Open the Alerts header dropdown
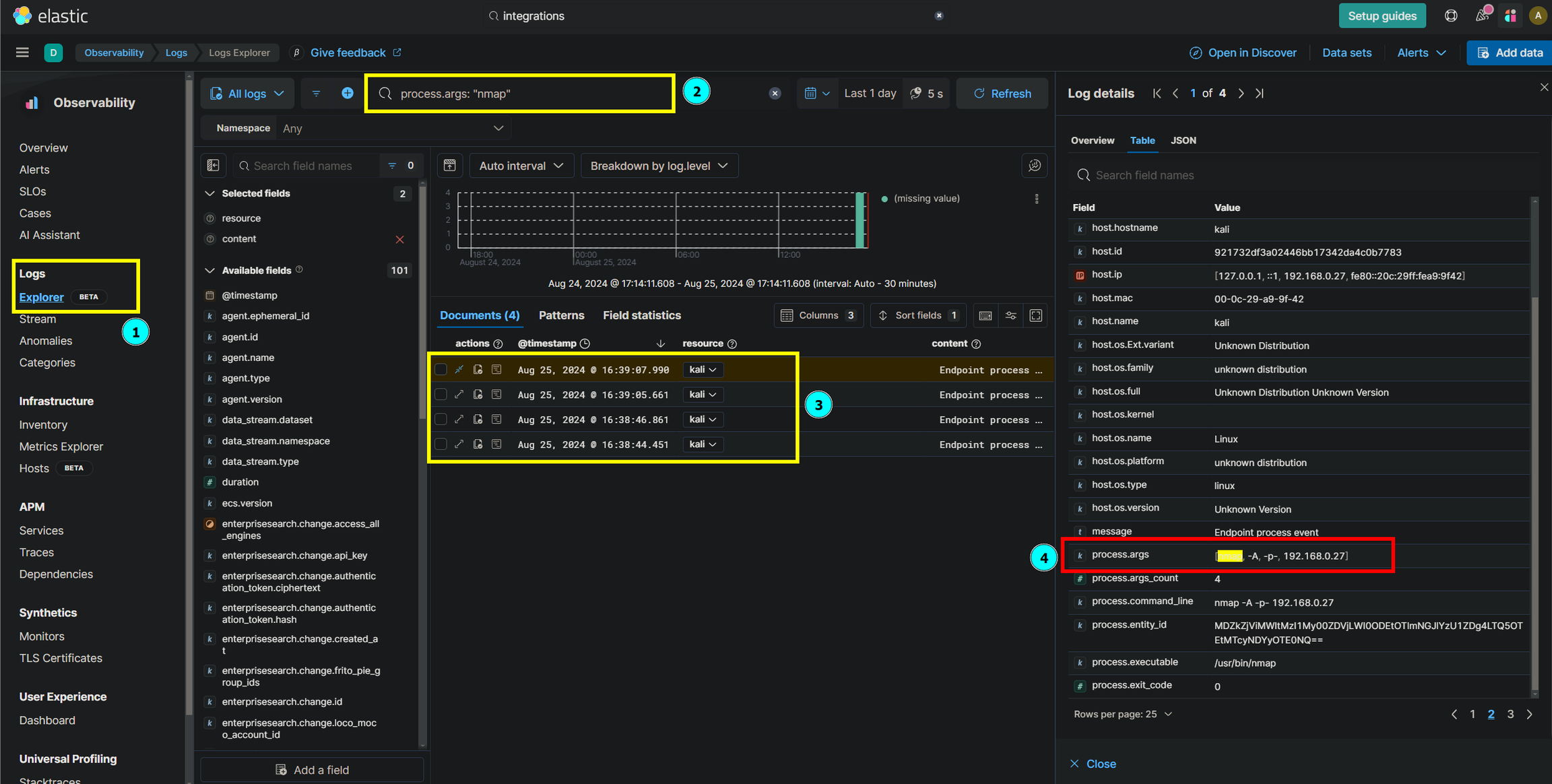The height and width of the screenshot is (784, 1552). pos(1421,53)
